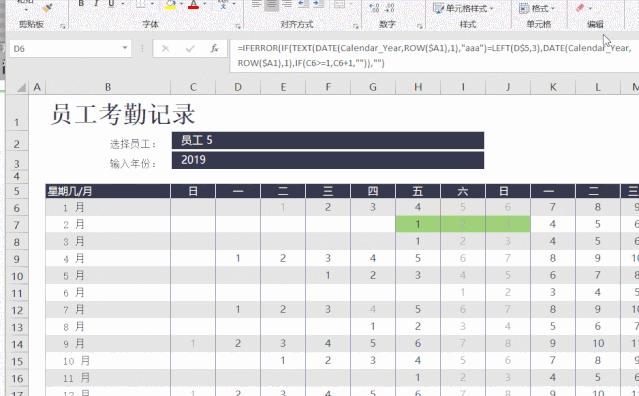The image size is (639, 396).
Task: Click cell 9 in the 4月 row
Action: (x=598, y=258)
